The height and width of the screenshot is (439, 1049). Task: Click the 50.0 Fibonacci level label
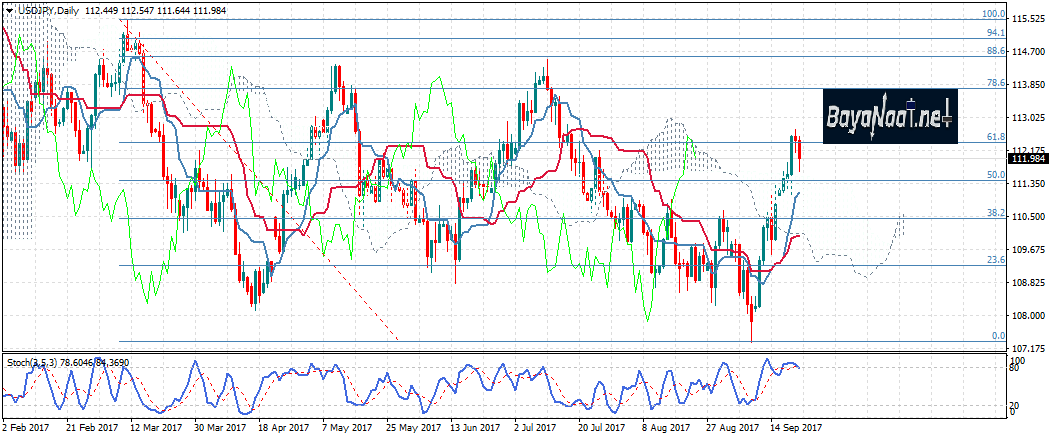click(995, 175)
